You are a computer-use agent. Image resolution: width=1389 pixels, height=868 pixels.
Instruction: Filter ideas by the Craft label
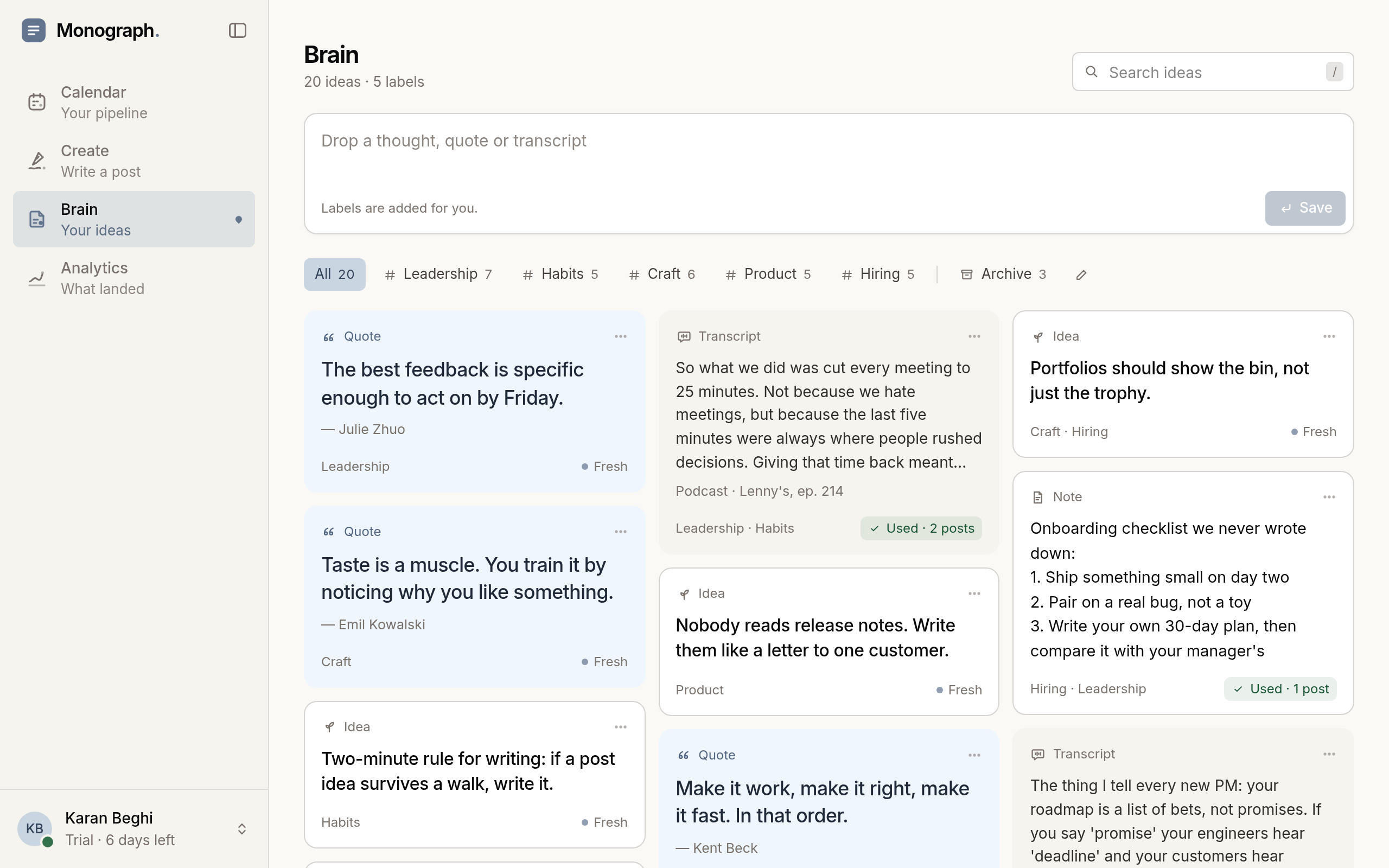(x=662, y=275)
